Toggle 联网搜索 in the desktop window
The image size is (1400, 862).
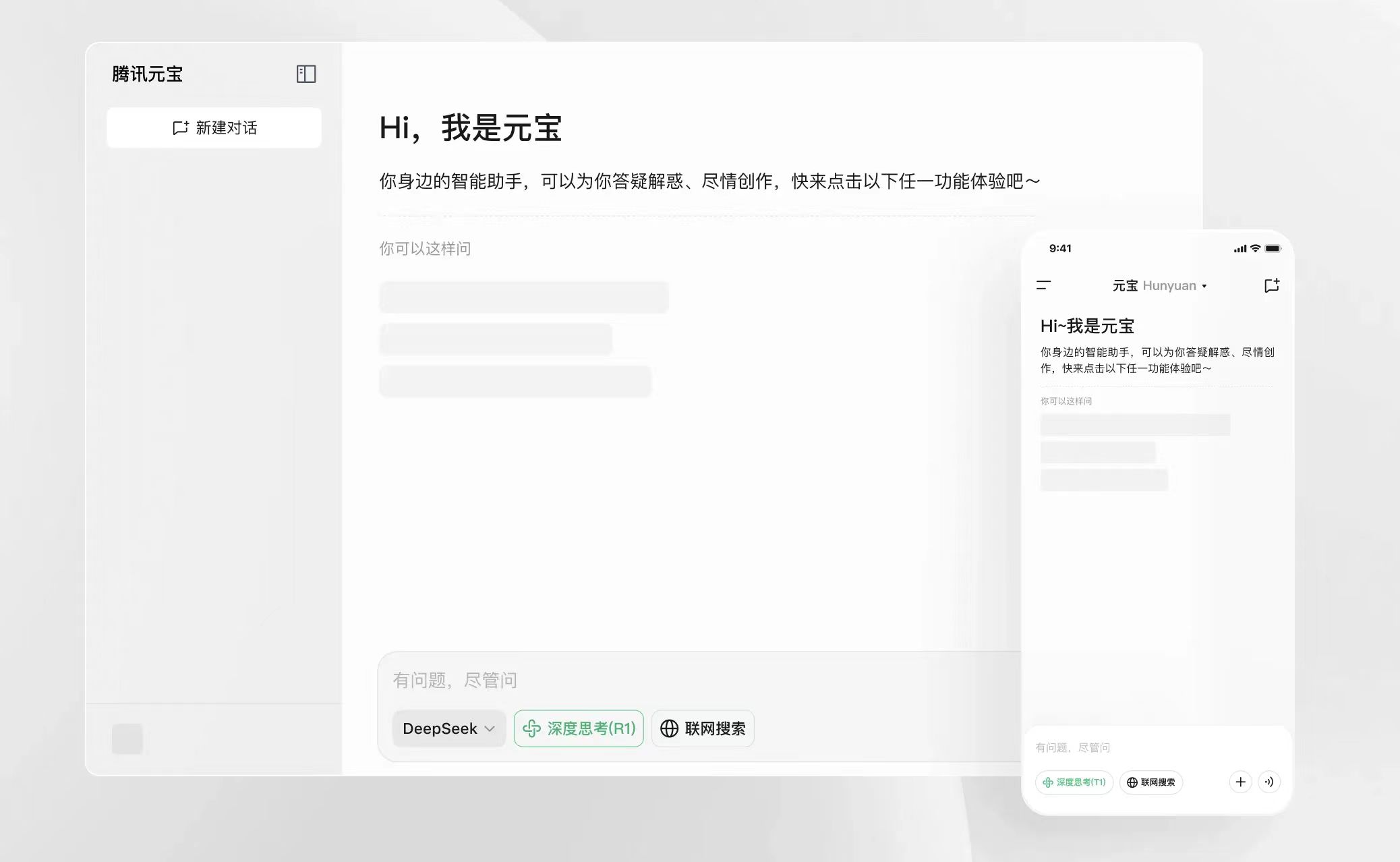click(x=703, y=728)
